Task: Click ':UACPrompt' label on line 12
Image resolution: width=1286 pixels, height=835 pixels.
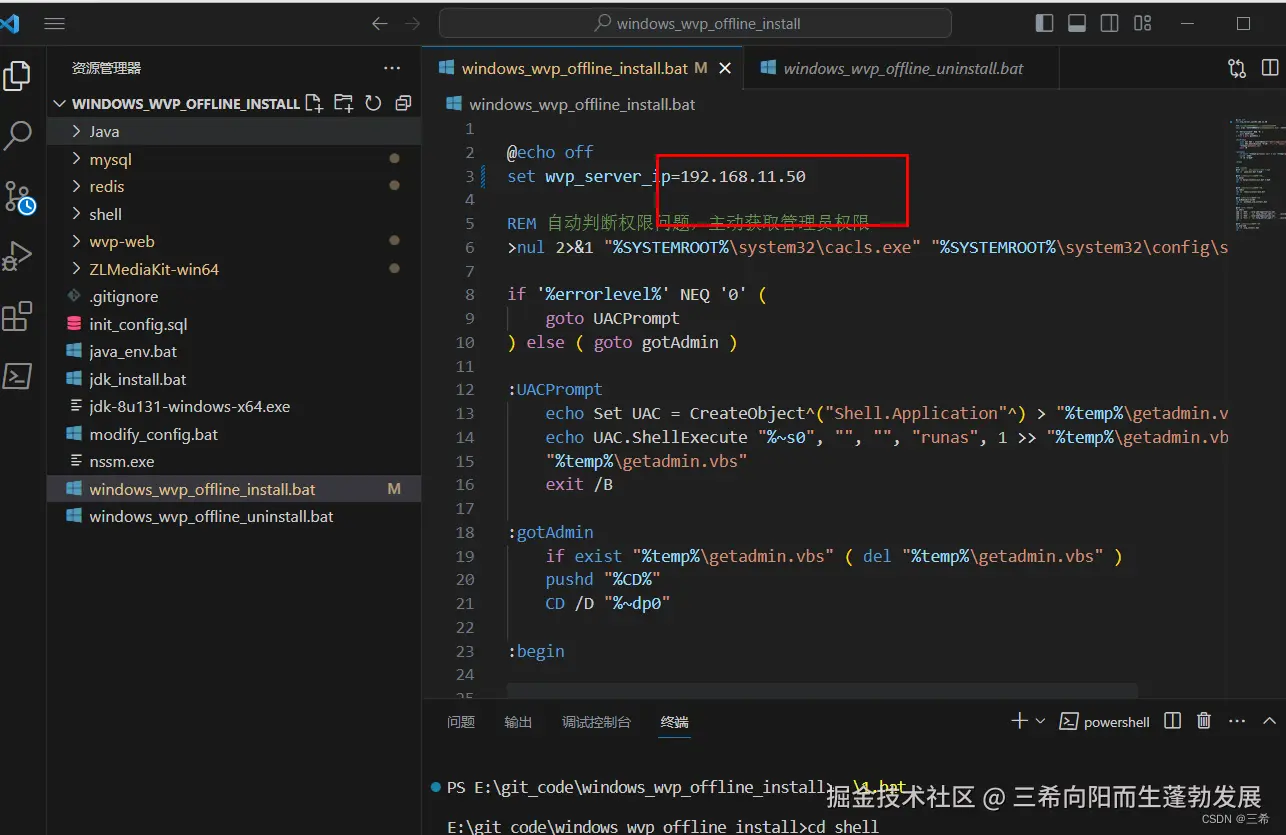Action: pyautogui.click(x=555, y=389)
